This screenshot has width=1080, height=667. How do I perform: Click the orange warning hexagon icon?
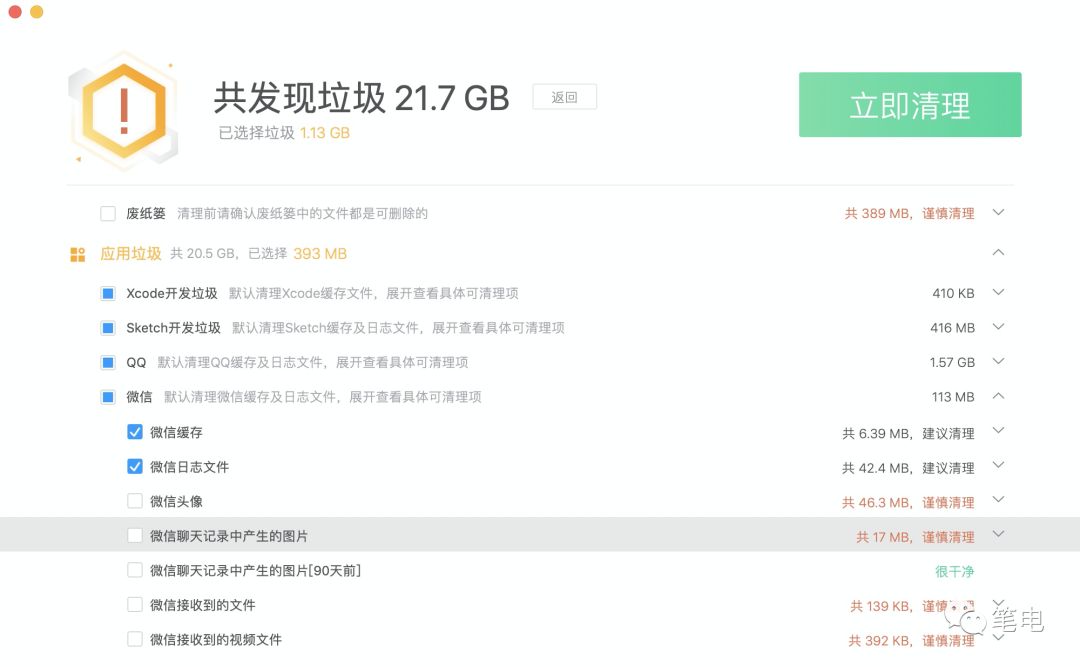[x=124, y=110]
